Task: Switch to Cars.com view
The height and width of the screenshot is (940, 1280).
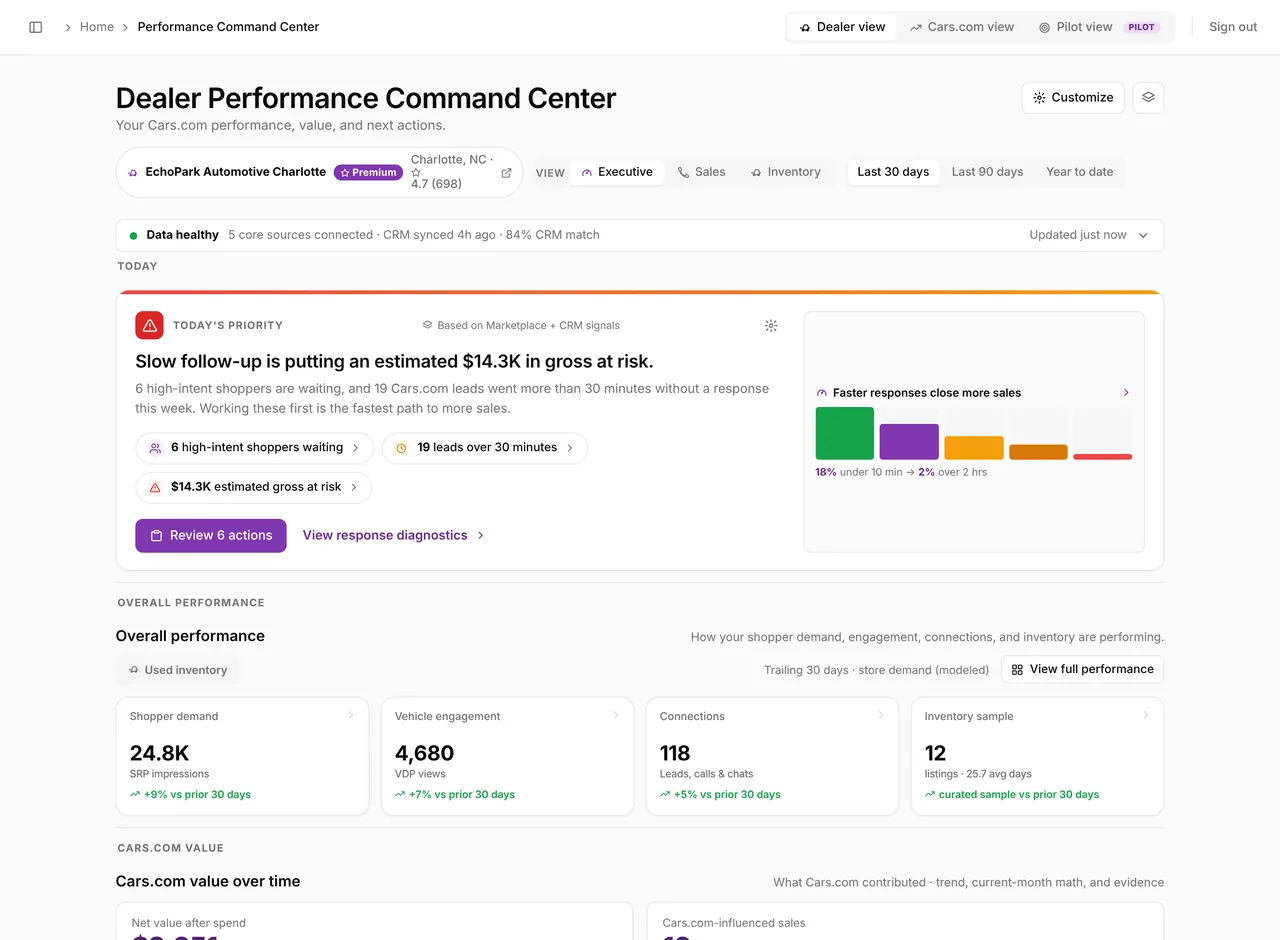Action: click(x=962, y=27)
